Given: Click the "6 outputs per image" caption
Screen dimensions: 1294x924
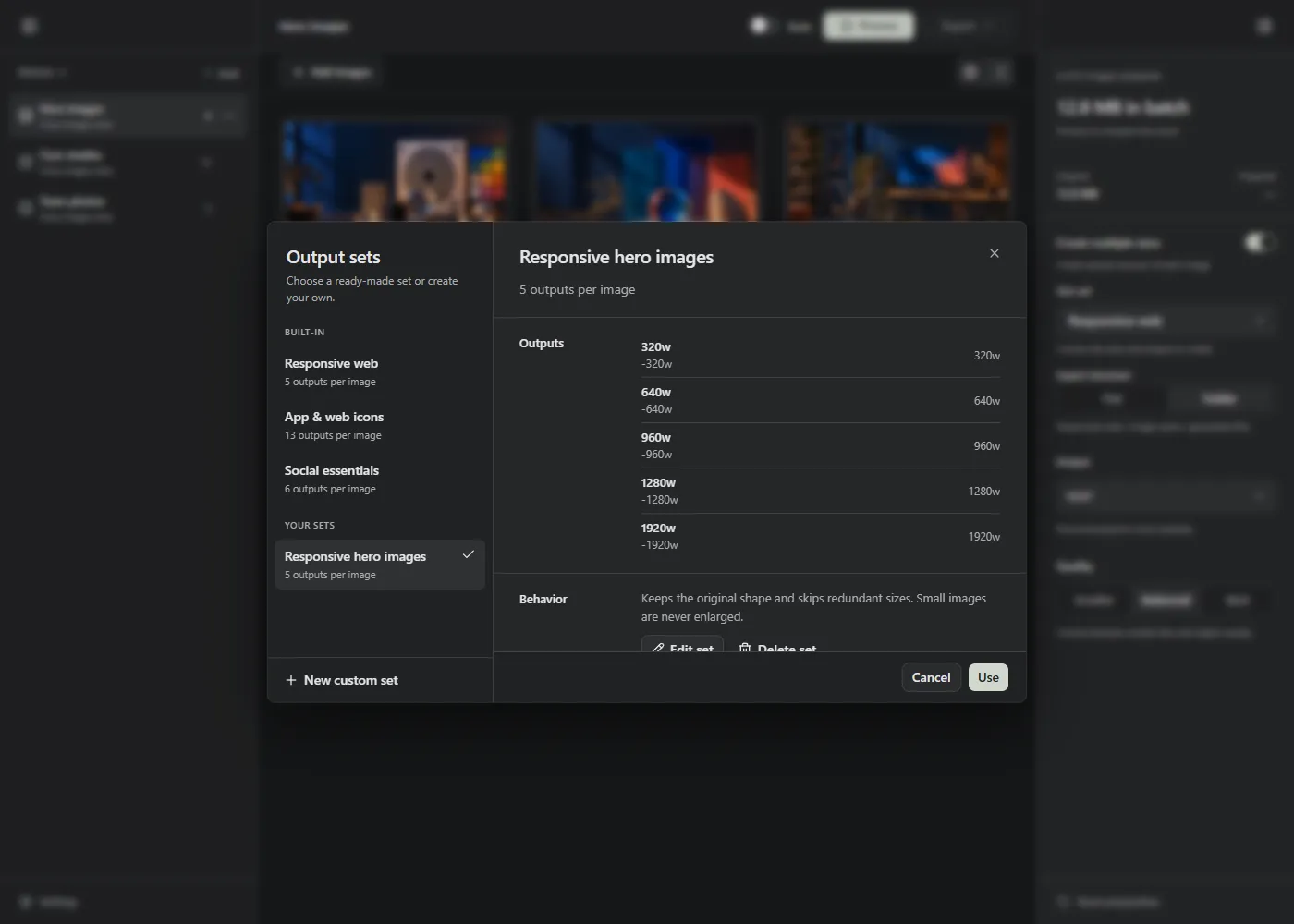Looking at the screenshot, I should tap(330, 489).
